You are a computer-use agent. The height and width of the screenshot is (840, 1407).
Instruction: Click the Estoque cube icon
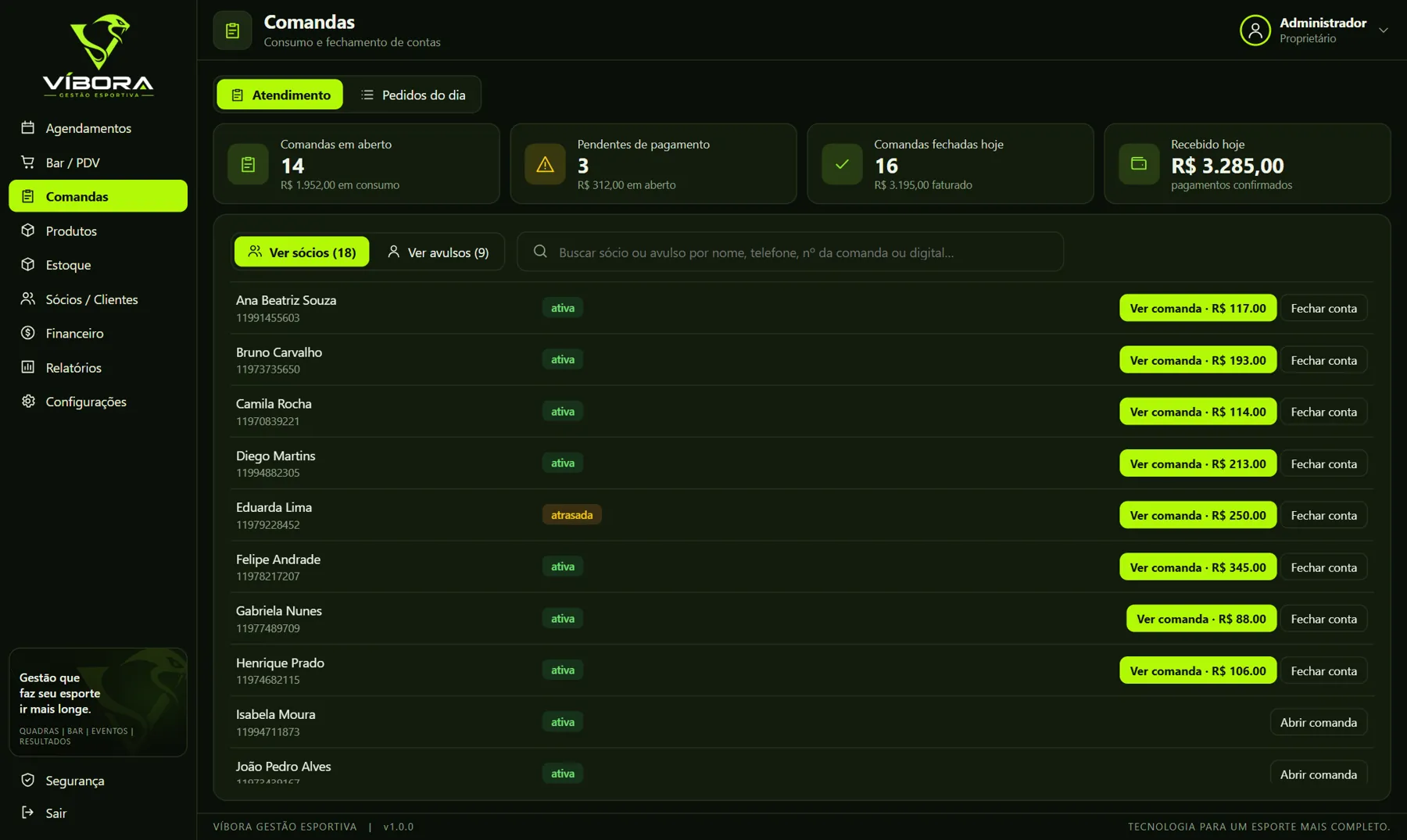pos(28,264)
